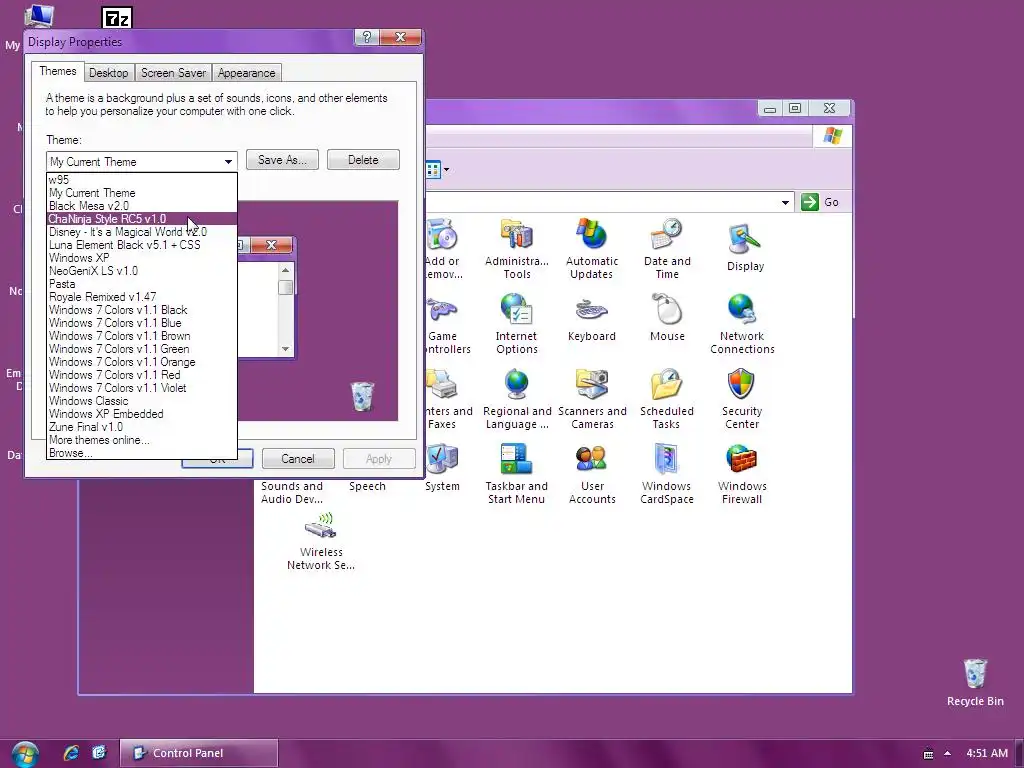Open Taskbar and Start Menu icon

(516, 474)
